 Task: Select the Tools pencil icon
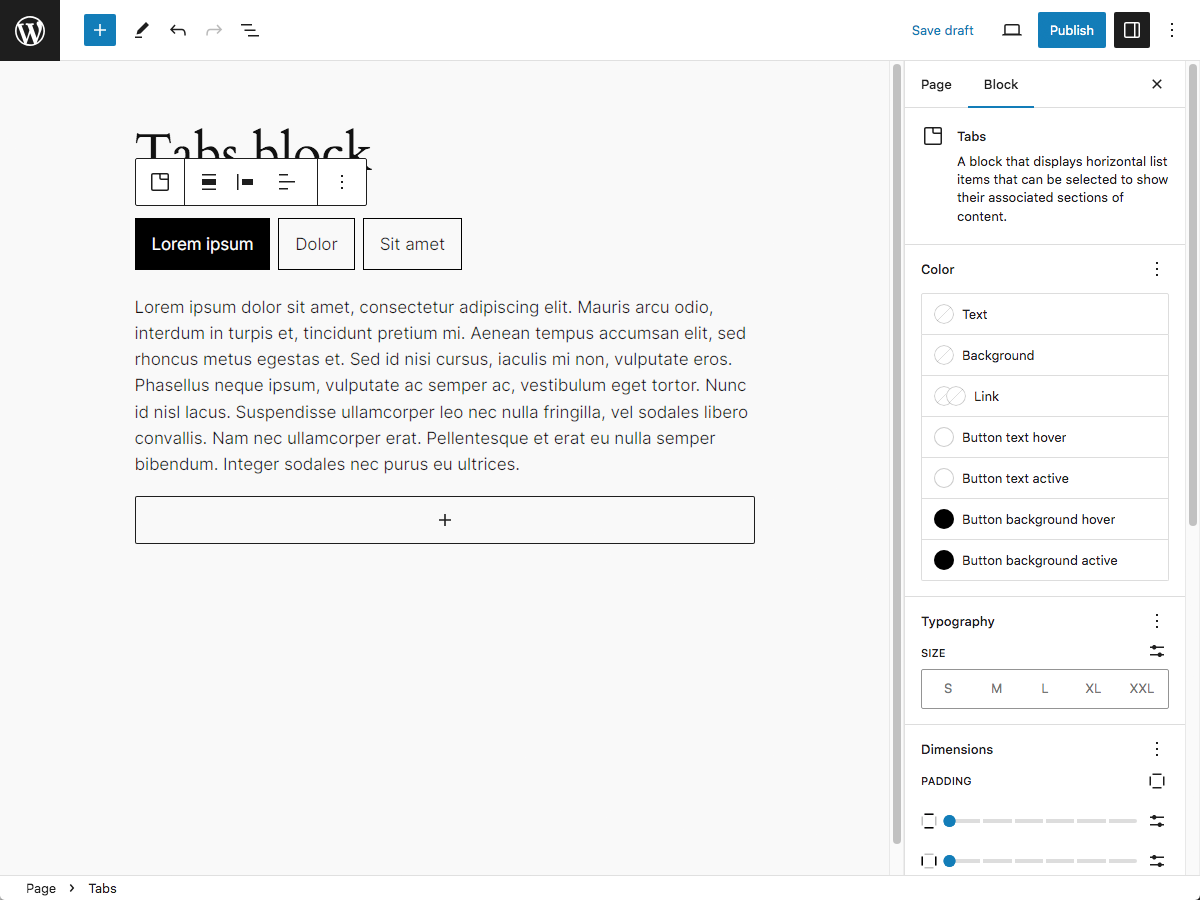click(141, 30)
